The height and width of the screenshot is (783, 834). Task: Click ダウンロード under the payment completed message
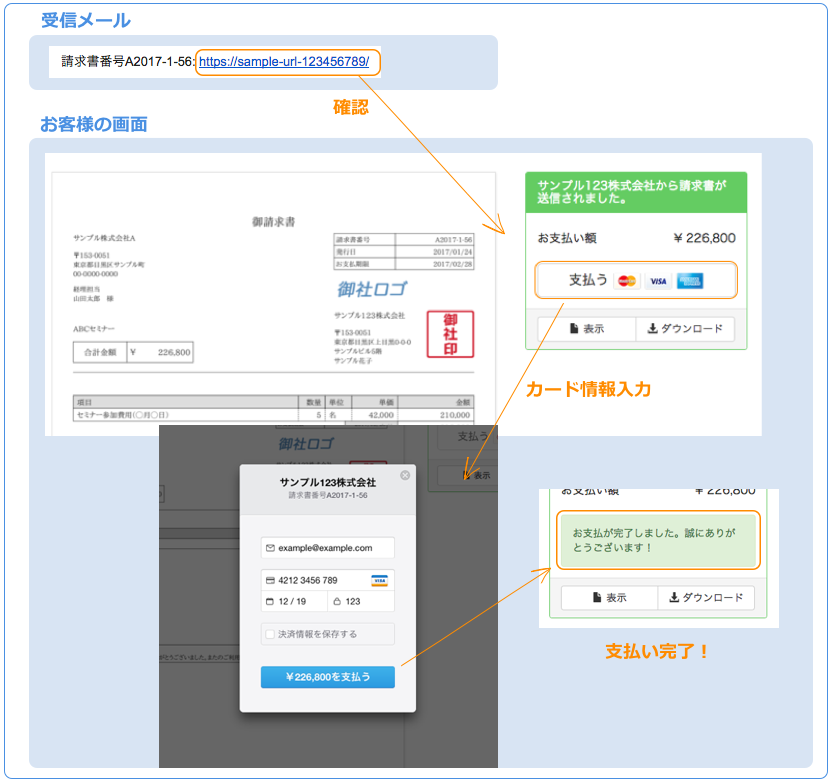click(705, 598)
